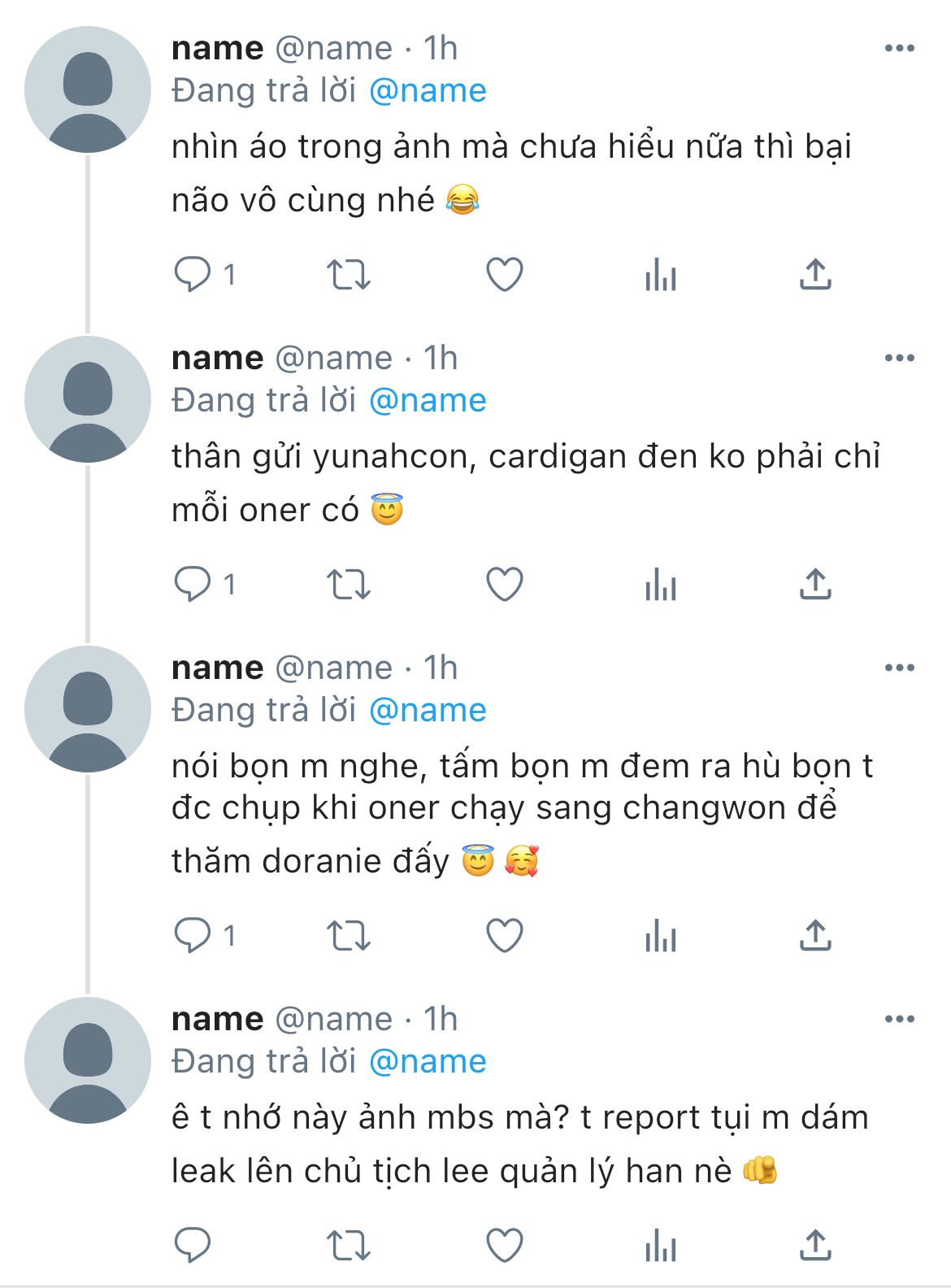The width and height of the screenshot is (951, 1288).
Task: Reply to the tweet about "bại não"
Action: pyautogui.click(x=193, y=275)
